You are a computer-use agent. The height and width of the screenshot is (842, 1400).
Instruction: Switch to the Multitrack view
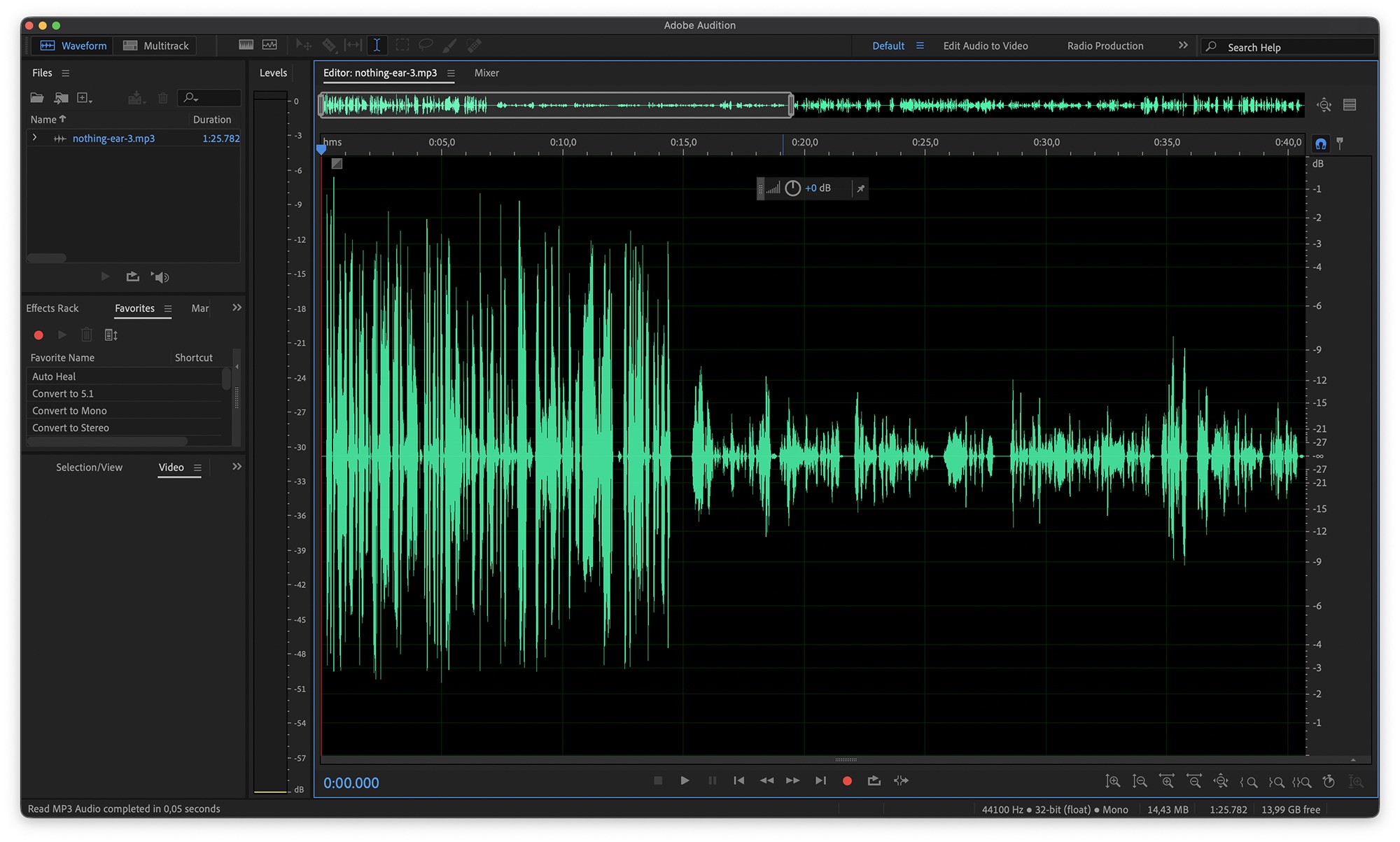(156, 45)
